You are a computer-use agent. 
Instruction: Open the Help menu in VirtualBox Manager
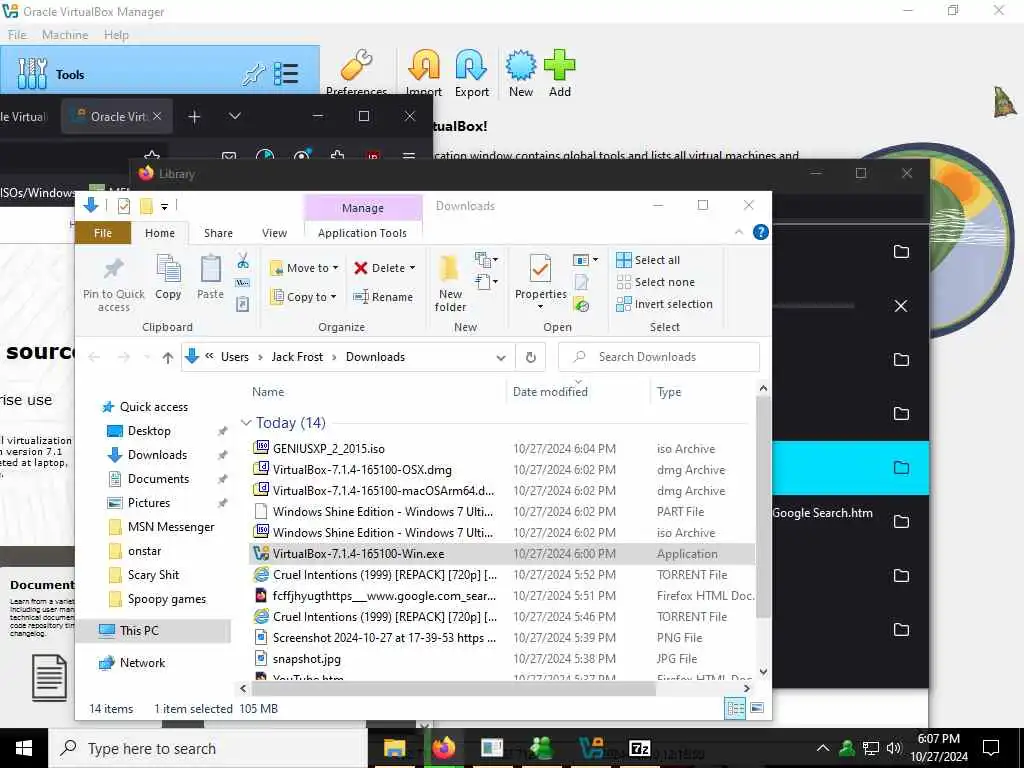coord(116,35)
